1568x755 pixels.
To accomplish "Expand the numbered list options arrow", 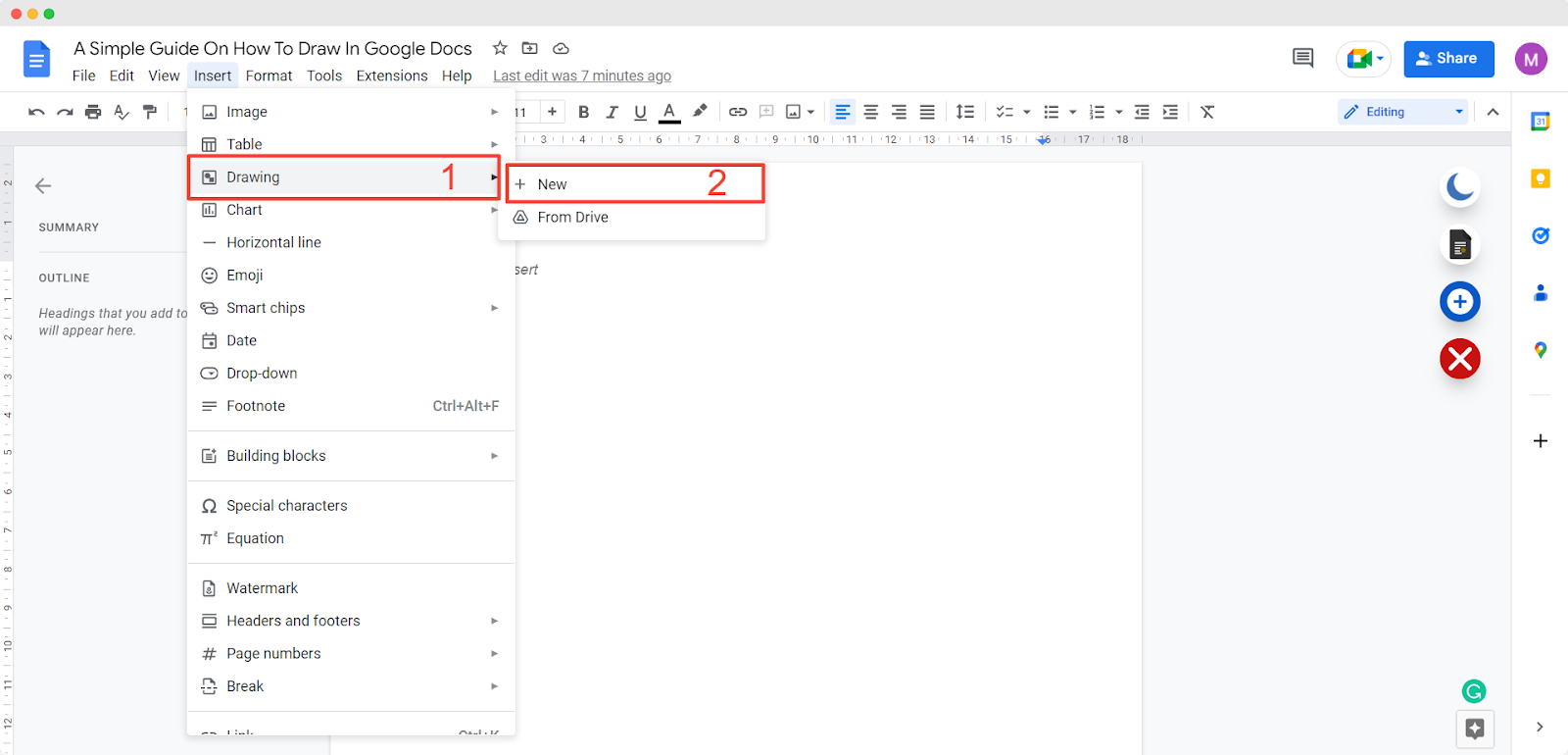I will click(x=1119, y=112).
